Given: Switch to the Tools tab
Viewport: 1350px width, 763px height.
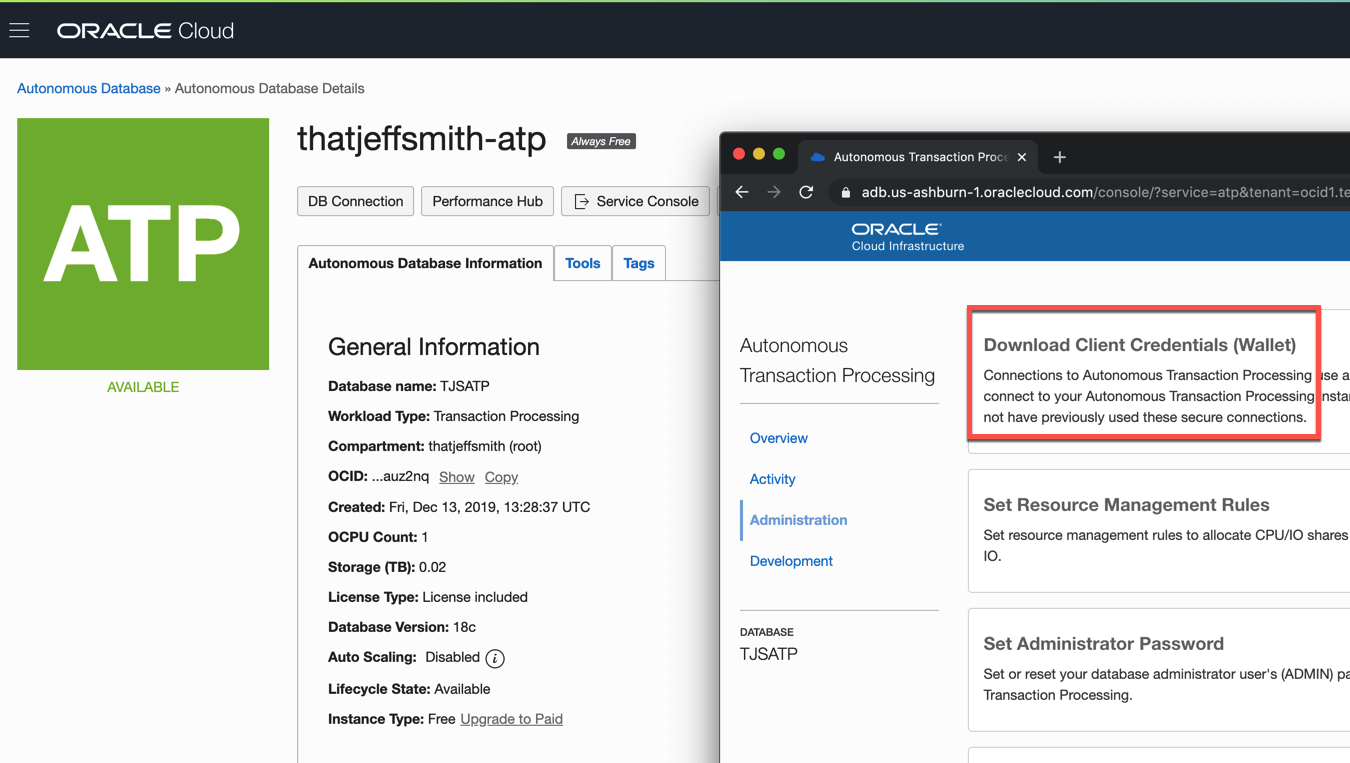Looking at the screenshot, I should (x=583, y=263).
